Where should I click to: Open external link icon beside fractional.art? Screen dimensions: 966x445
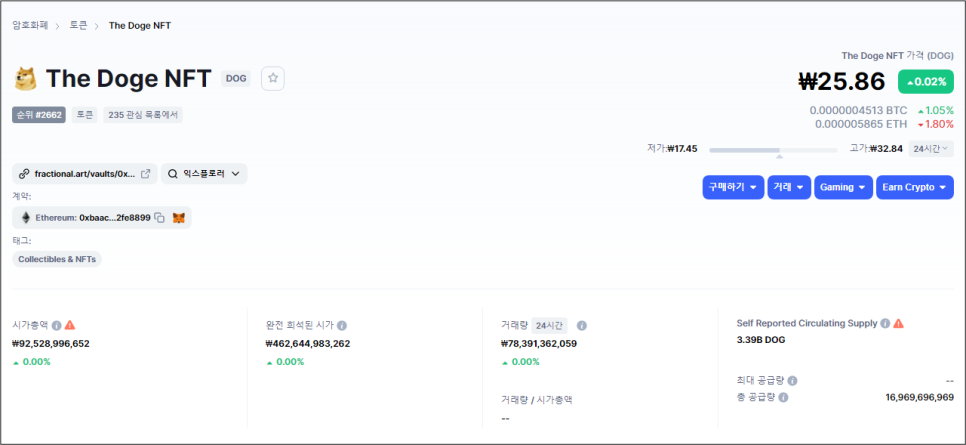(x=146, y=174)
